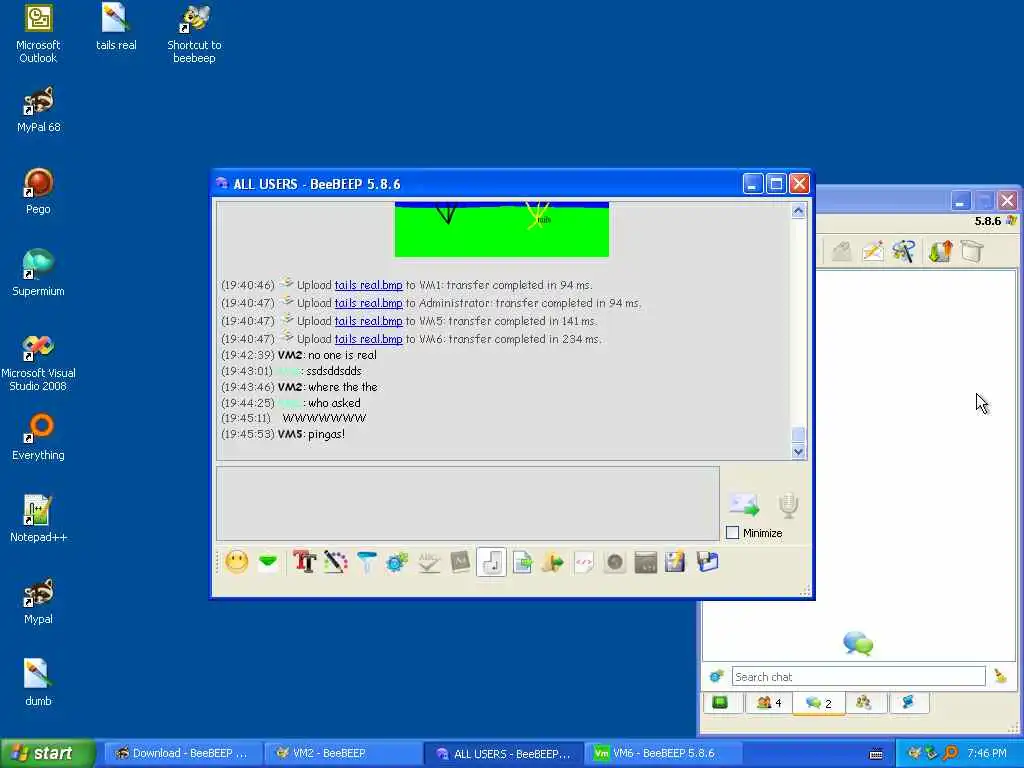Click the large chat bubbles icon
Image resolution: width=1024 pixels, height=768 pixels.
(858, 643)
